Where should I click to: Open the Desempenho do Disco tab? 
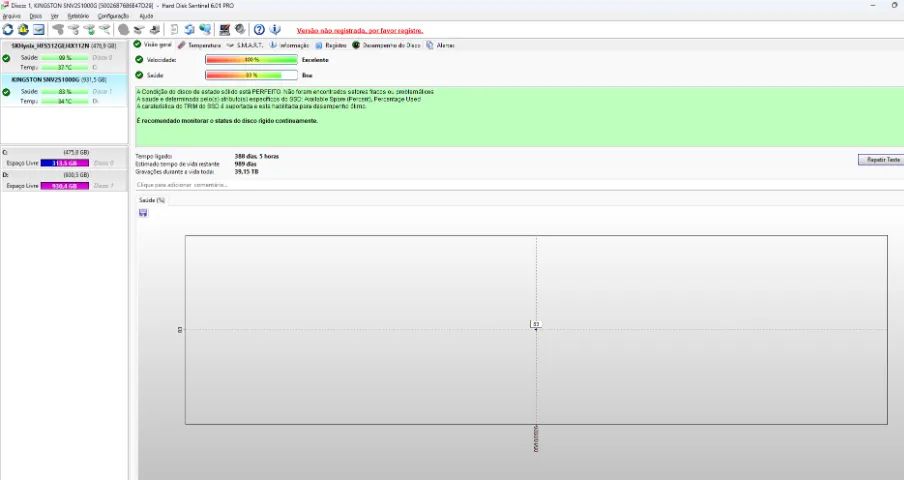pos(386,45)
